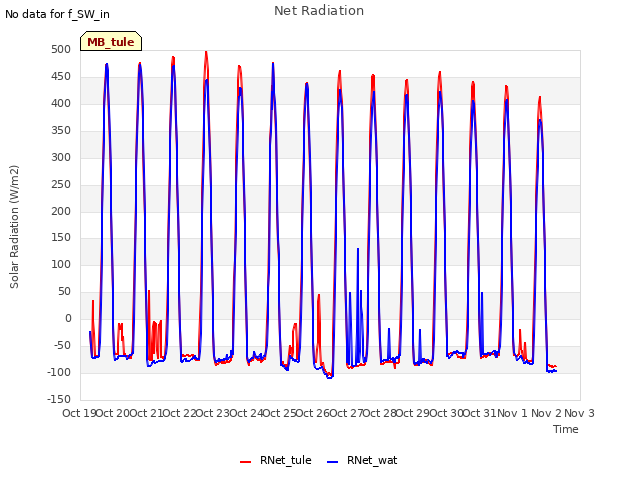Click the Oct 28 x-axis tick label

pyautogui.click(x=380, y=413)
